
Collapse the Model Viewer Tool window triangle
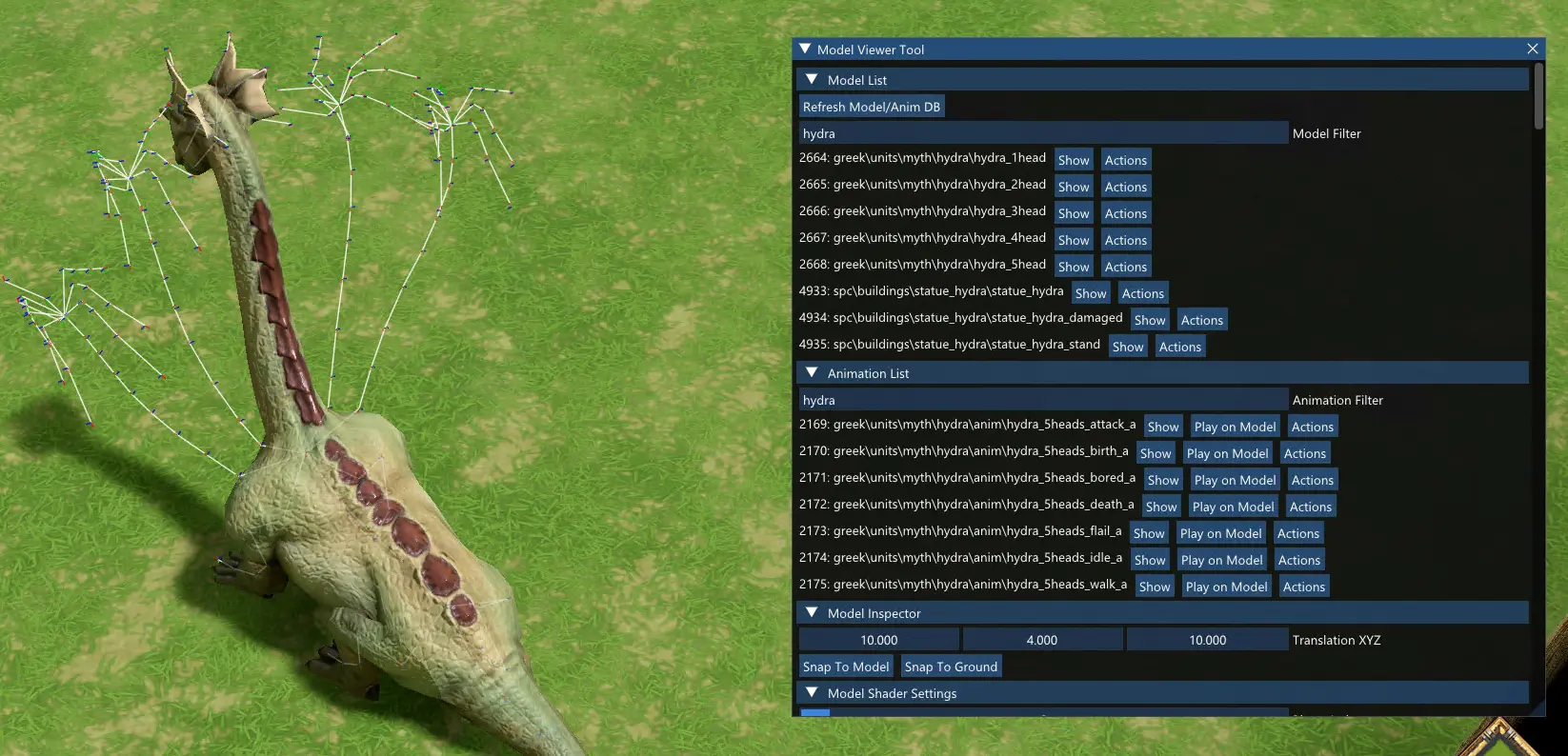tap(805, 49)
